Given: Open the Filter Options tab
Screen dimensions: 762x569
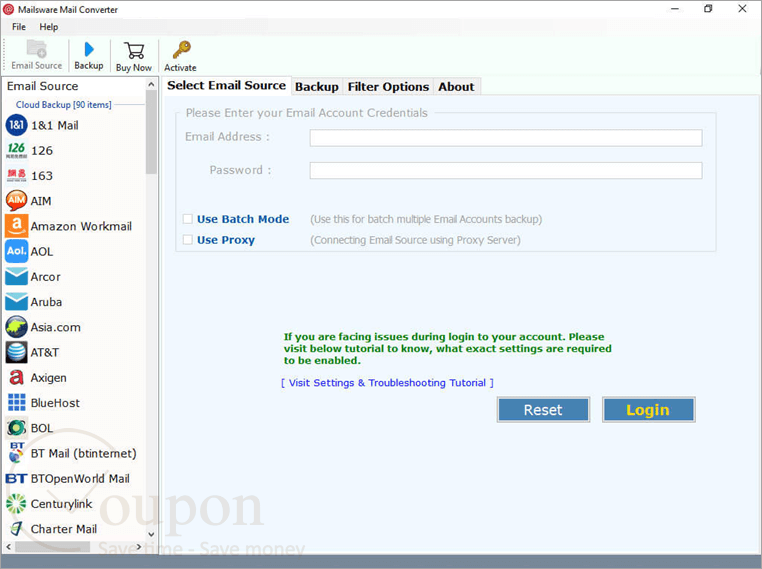Looking at the screenshot, I should (388, 86).
